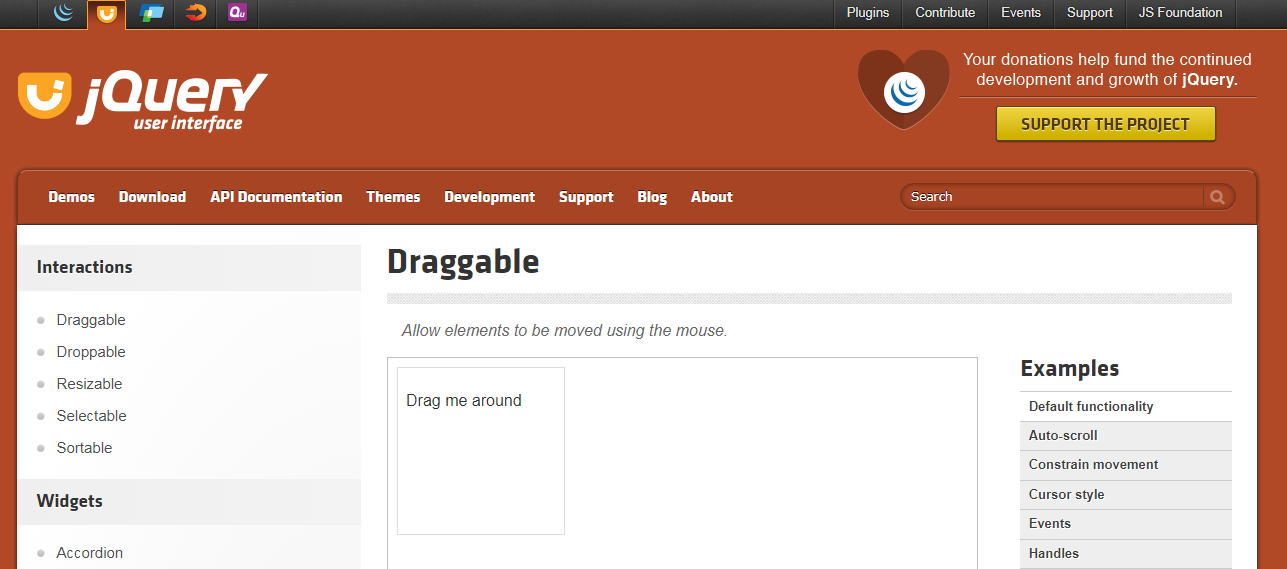
Task: Click the jQuery UI logo
Action: click(x=142, y=101)
